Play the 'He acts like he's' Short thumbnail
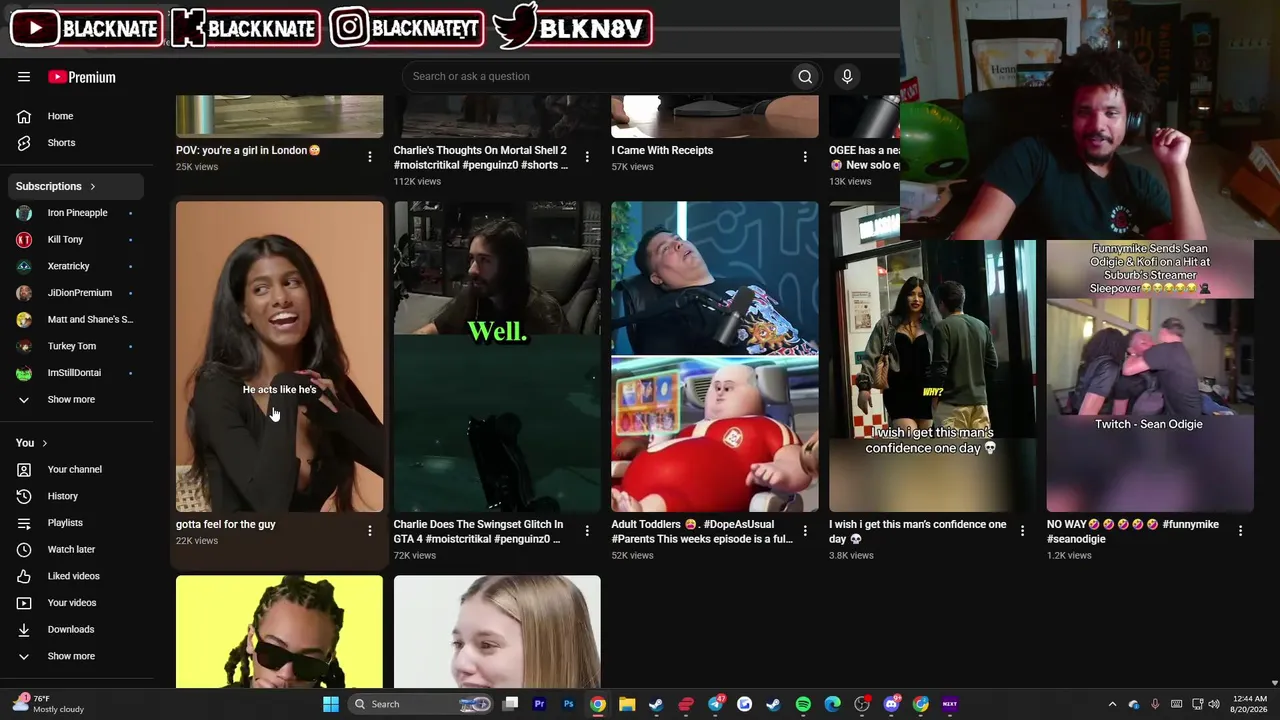1280x720 pixels. pyautogui.click(x=279, y=357)
